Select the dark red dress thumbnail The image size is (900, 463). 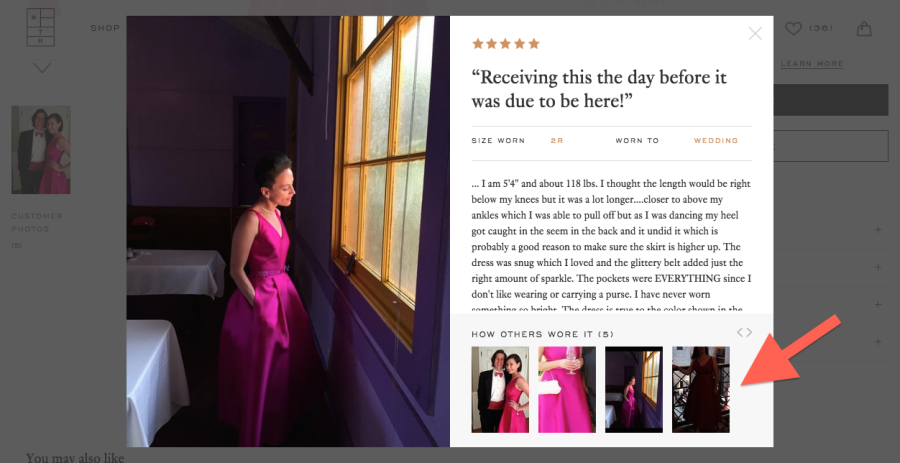701,389
